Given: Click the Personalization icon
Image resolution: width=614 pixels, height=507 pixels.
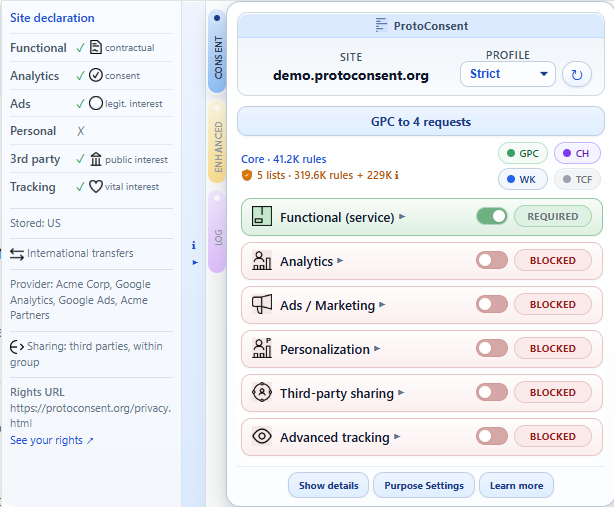Looking at the screenshot, I should 262,348.
